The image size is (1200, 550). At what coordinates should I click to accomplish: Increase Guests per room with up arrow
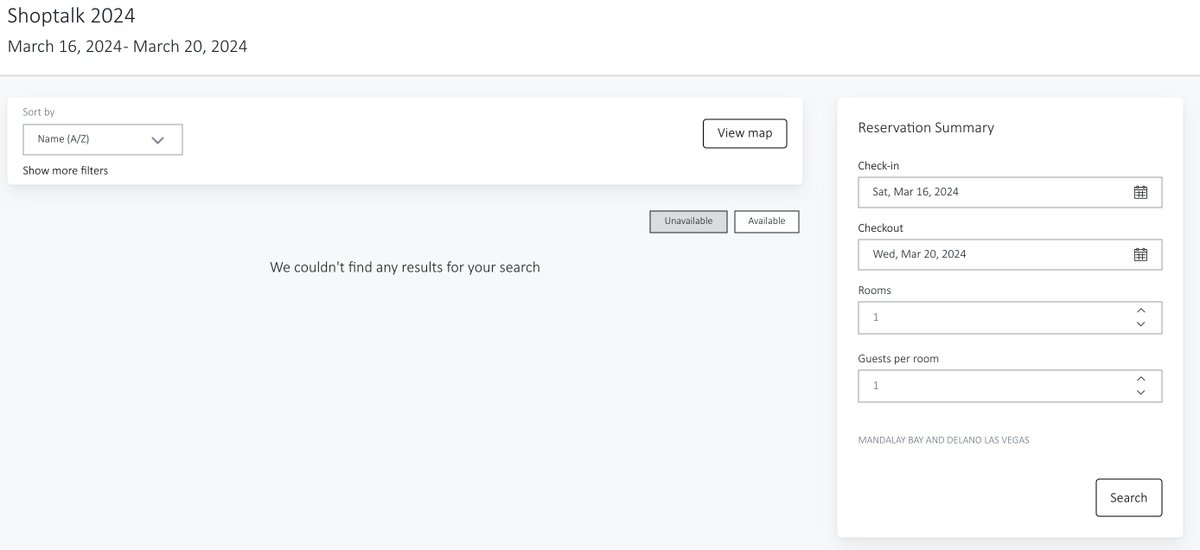(x=1141, y=379)
